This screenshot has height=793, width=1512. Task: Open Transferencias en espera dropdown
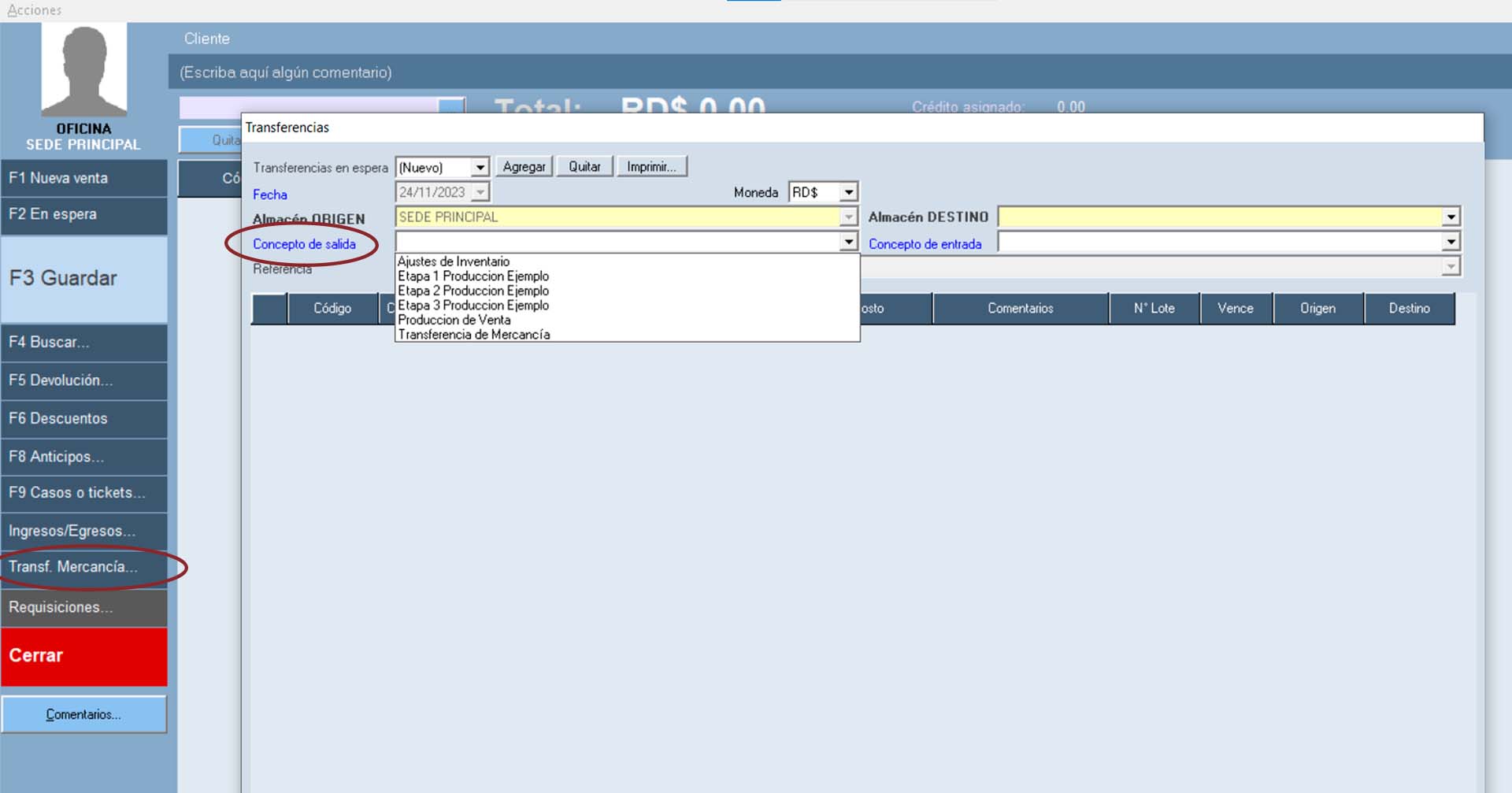pyautogui.click(x=480, y=167)
